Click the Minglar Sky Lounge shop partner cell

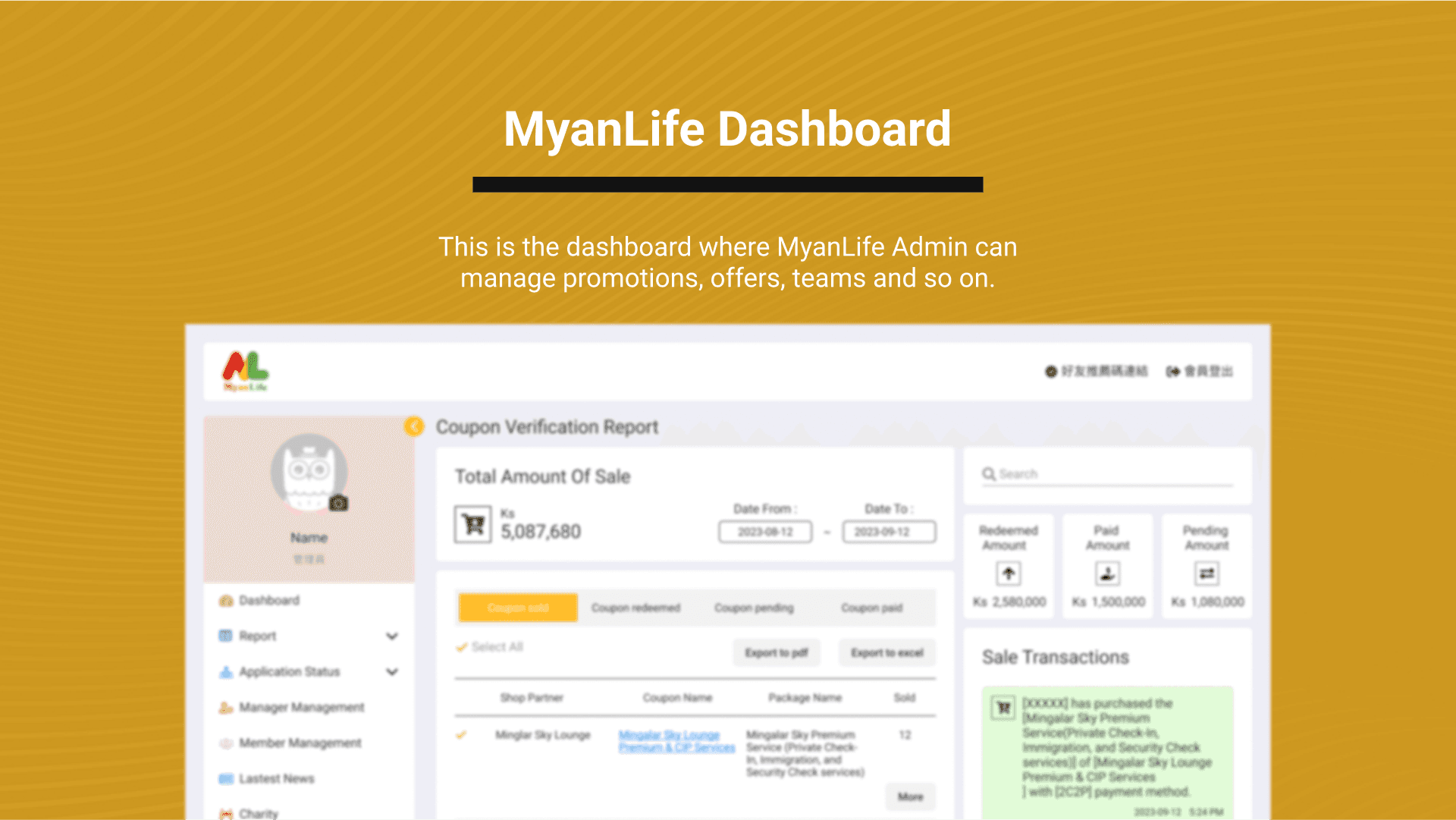click(x=543, y=734)
